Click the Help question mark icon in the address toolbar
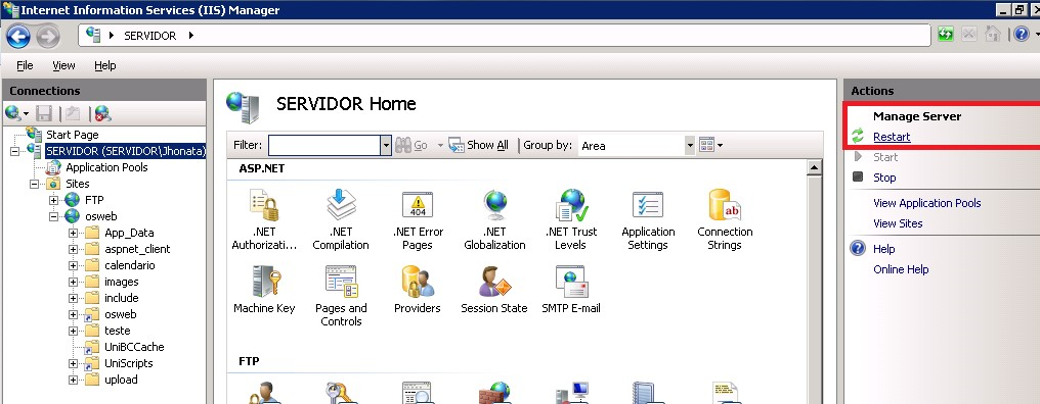This screenshot has height=404, width=1040. [x=1021, y=34]
